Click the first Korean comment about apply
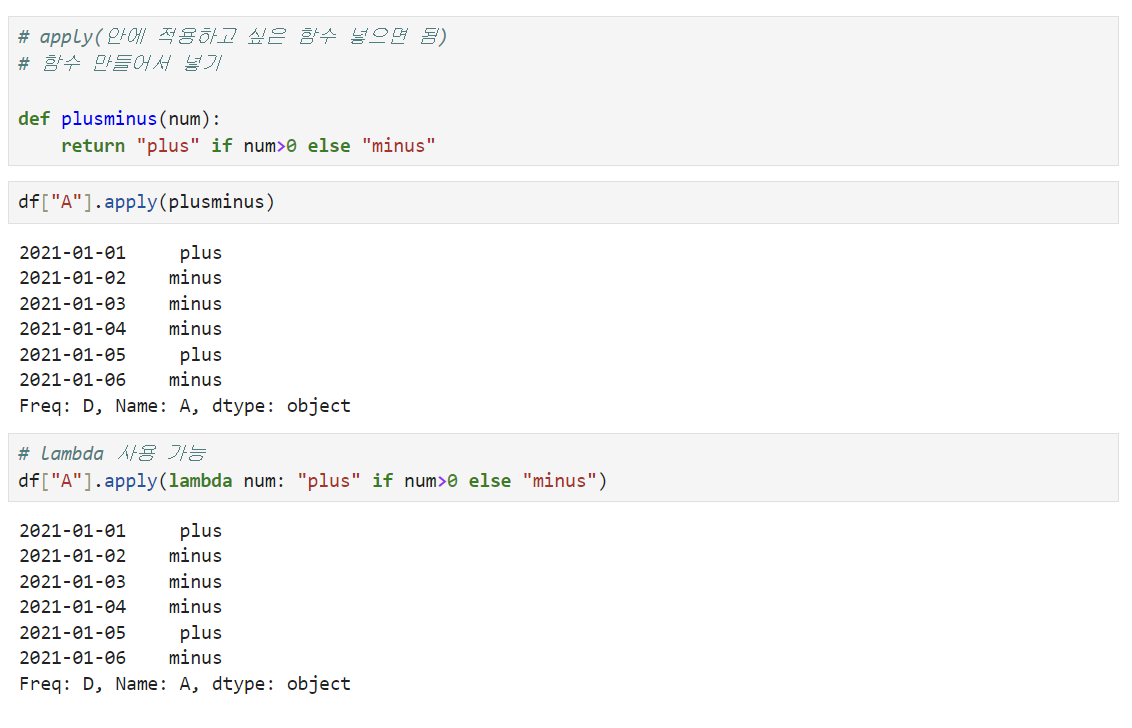Screen dimensions: 1132x728 point(232,36)
